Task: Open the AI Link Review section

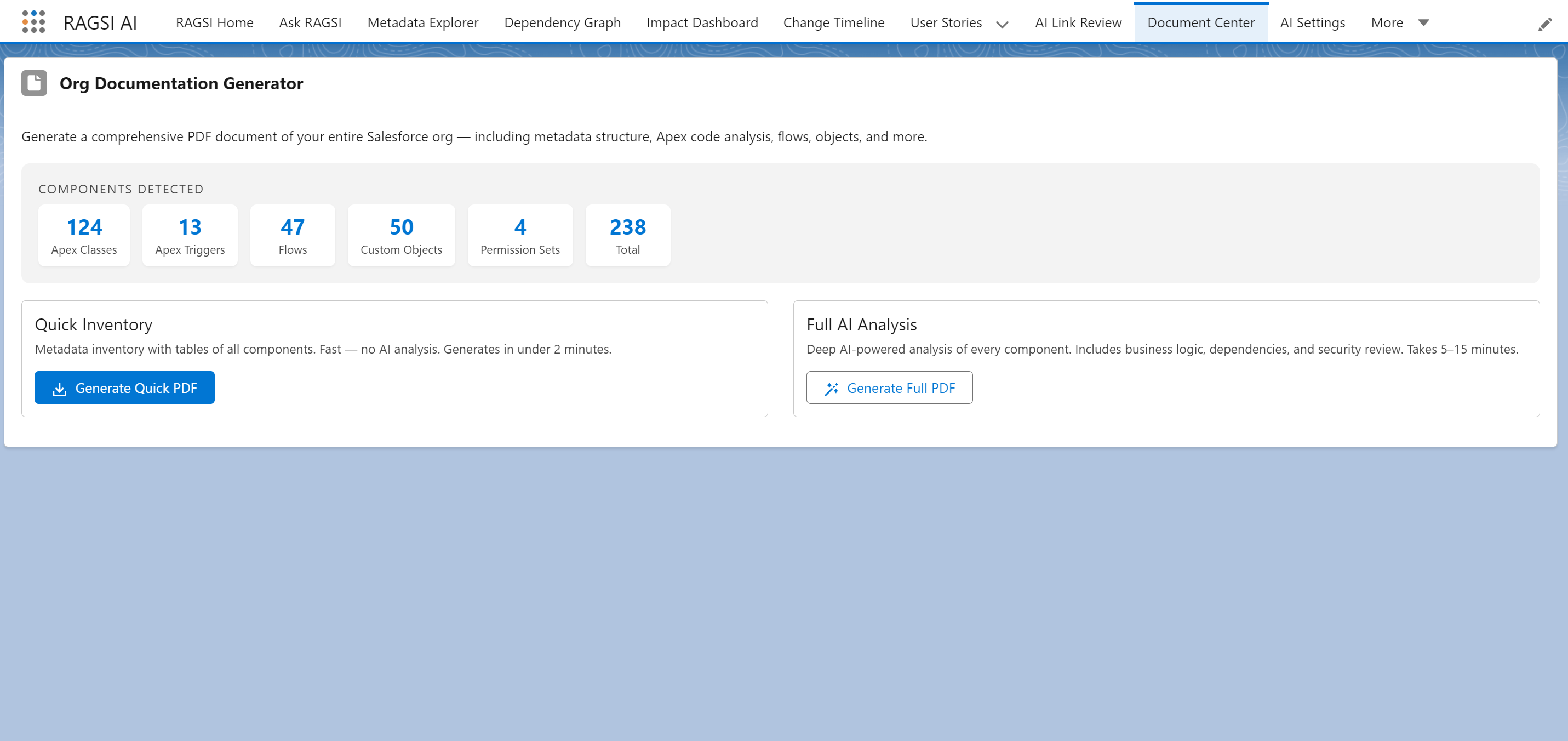Action: (1078, 22)
